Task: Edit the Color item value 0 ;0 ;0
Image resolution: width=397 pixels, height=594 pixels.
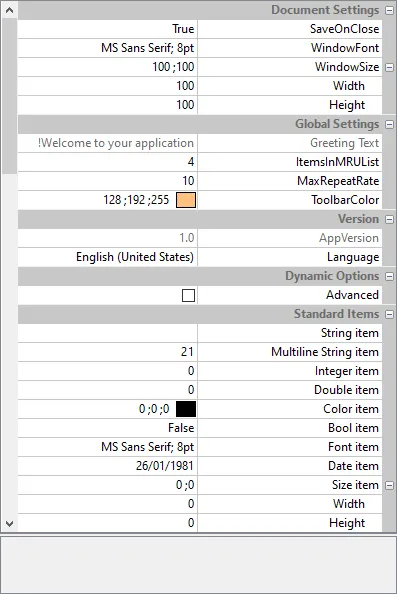Action: click(x=154, y=409)
